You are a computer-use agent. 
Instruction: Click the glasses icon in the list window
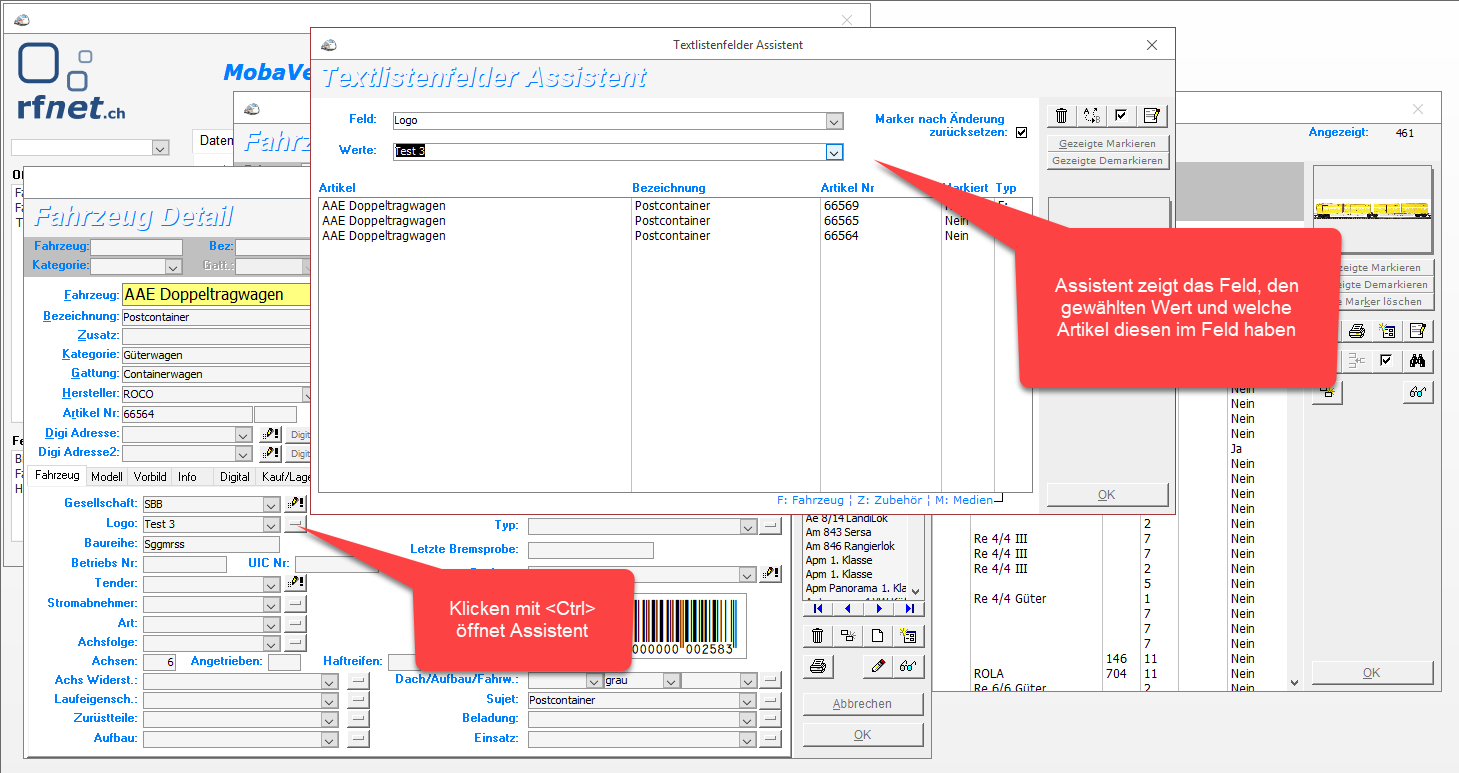click(1417, 392)
